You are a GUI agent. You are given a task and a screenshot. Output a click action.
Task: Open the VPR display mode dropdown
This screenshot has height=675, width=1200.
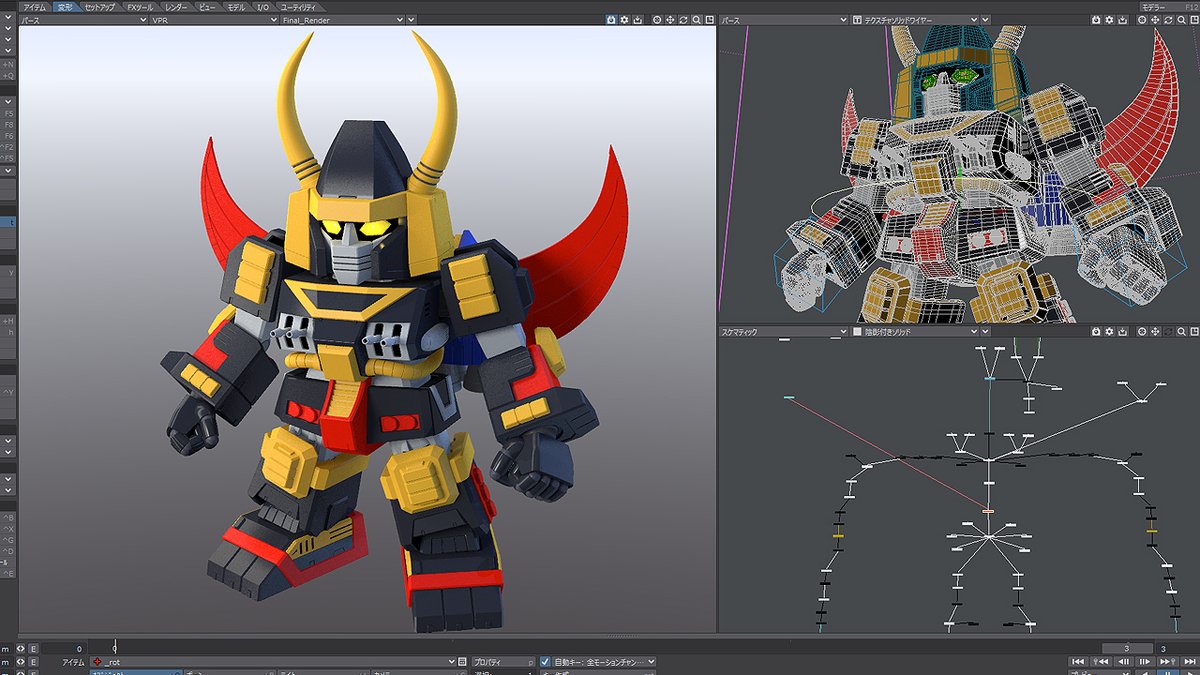(213, 19)
